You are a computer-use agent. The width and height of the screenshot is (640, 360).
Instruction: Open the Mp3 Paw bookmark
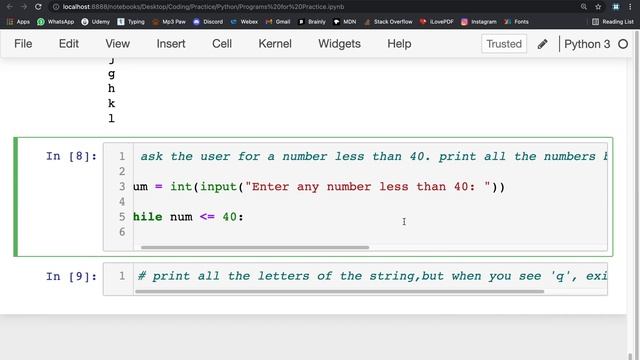(x=169, y=22)
